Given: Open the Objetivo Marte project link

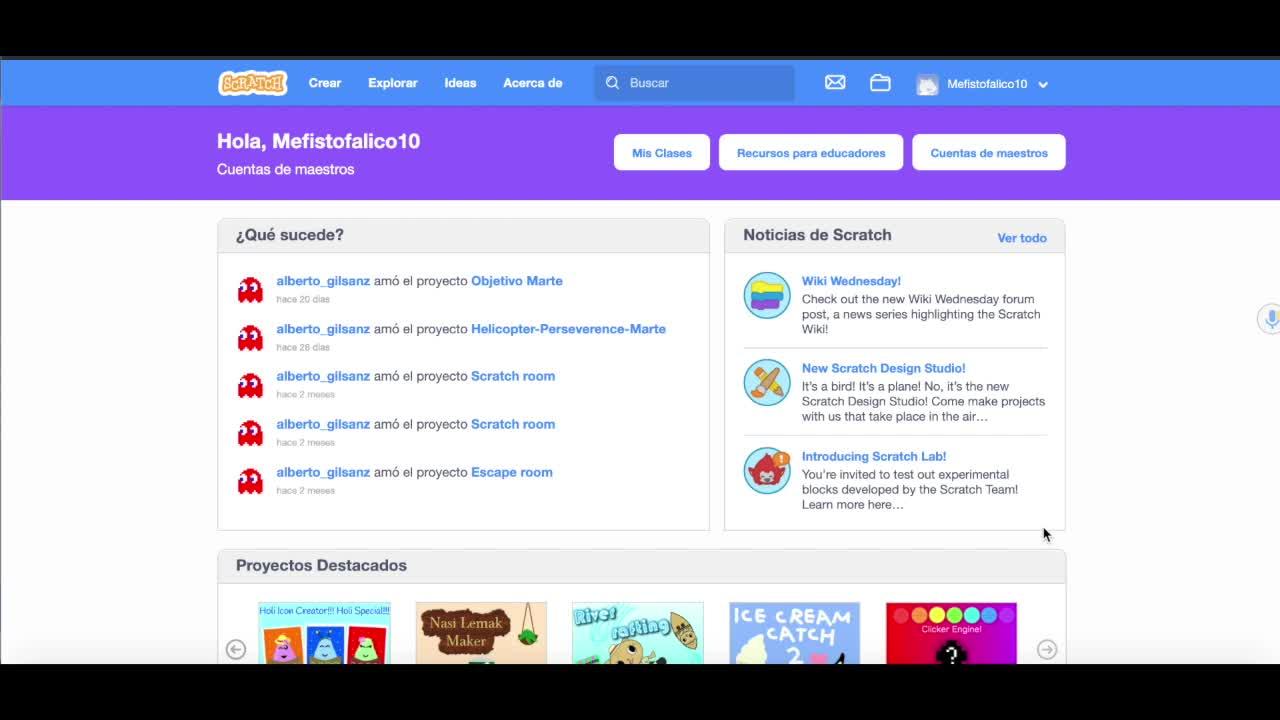Looking at the screenshot, I should click(517, 281).
